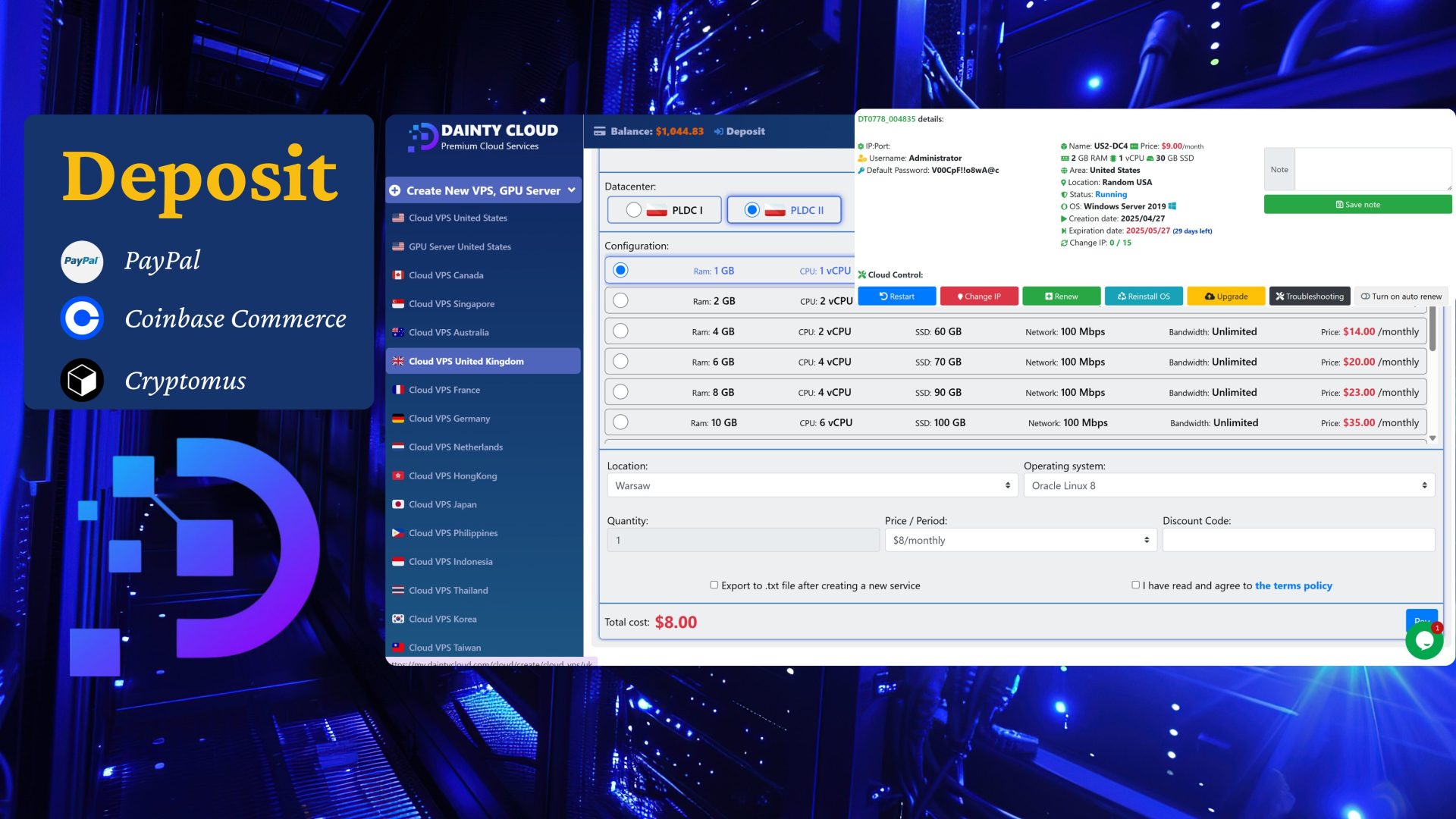Click the Netherlands flag icon
Viewport: 1456px width, 819px height.
click(398, 447)
